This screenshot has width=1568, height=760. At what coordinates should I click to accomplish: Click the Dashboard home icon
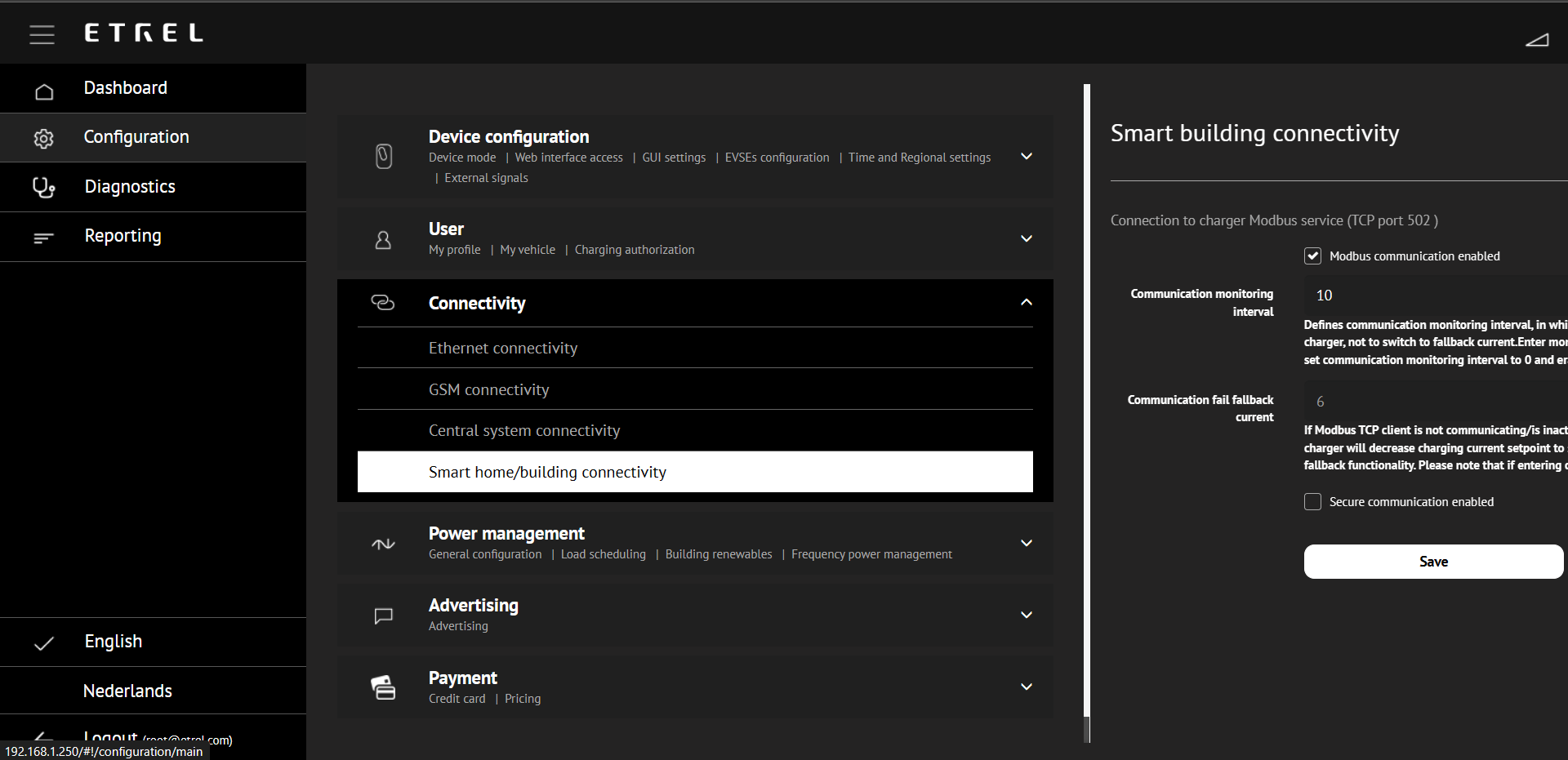point(44,91)
